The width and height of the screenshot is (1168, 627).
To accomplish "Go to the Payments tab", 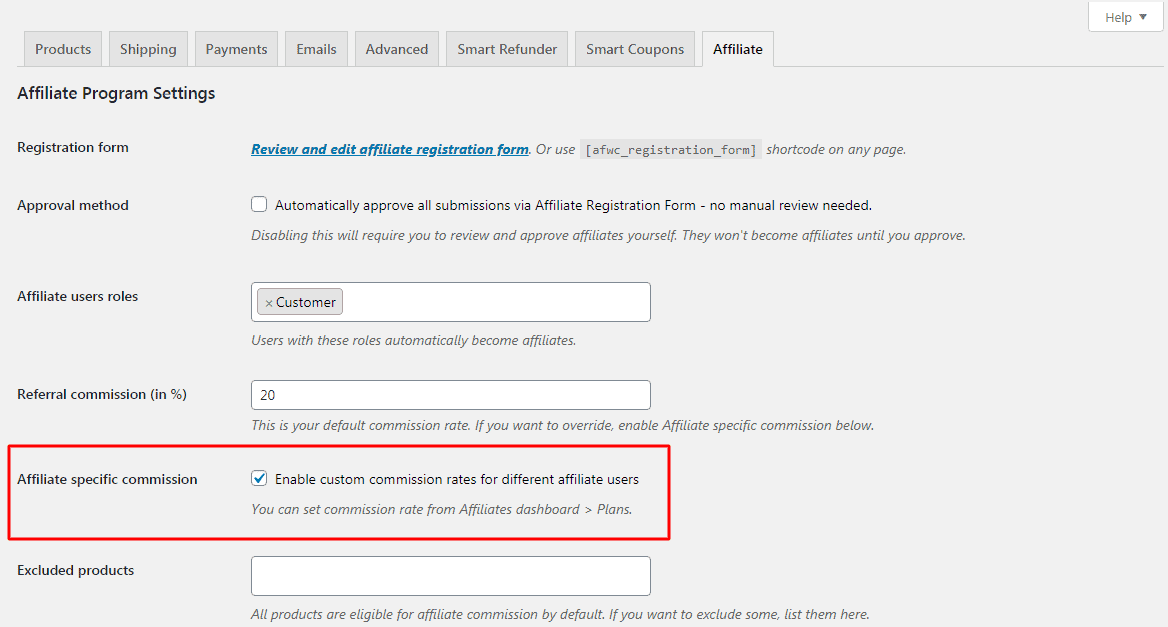I will tap(236, 49).
